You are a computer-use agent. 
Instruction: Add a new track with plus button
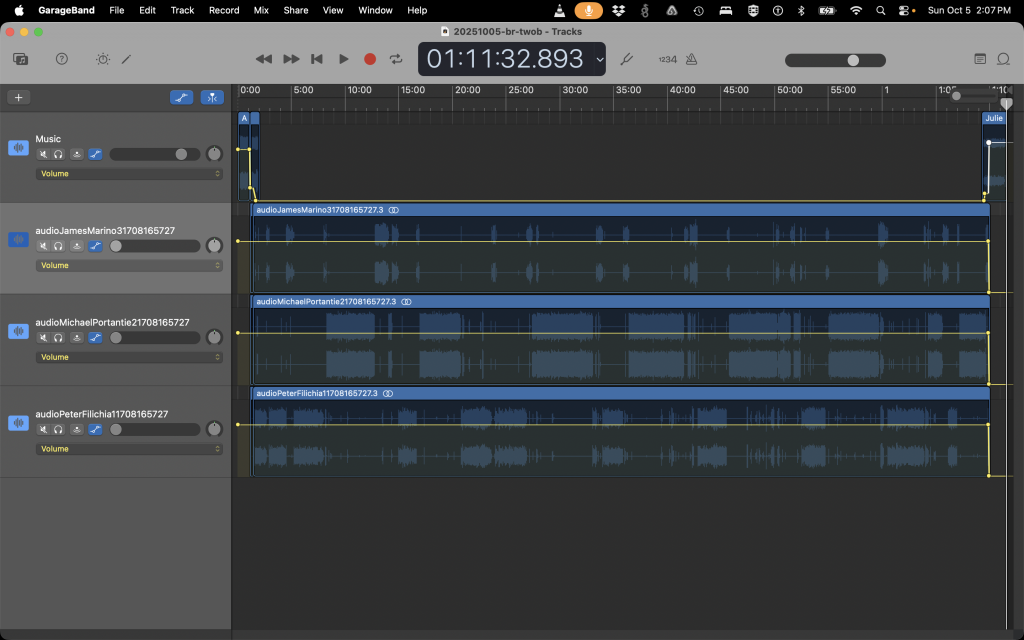pos(17,97)
